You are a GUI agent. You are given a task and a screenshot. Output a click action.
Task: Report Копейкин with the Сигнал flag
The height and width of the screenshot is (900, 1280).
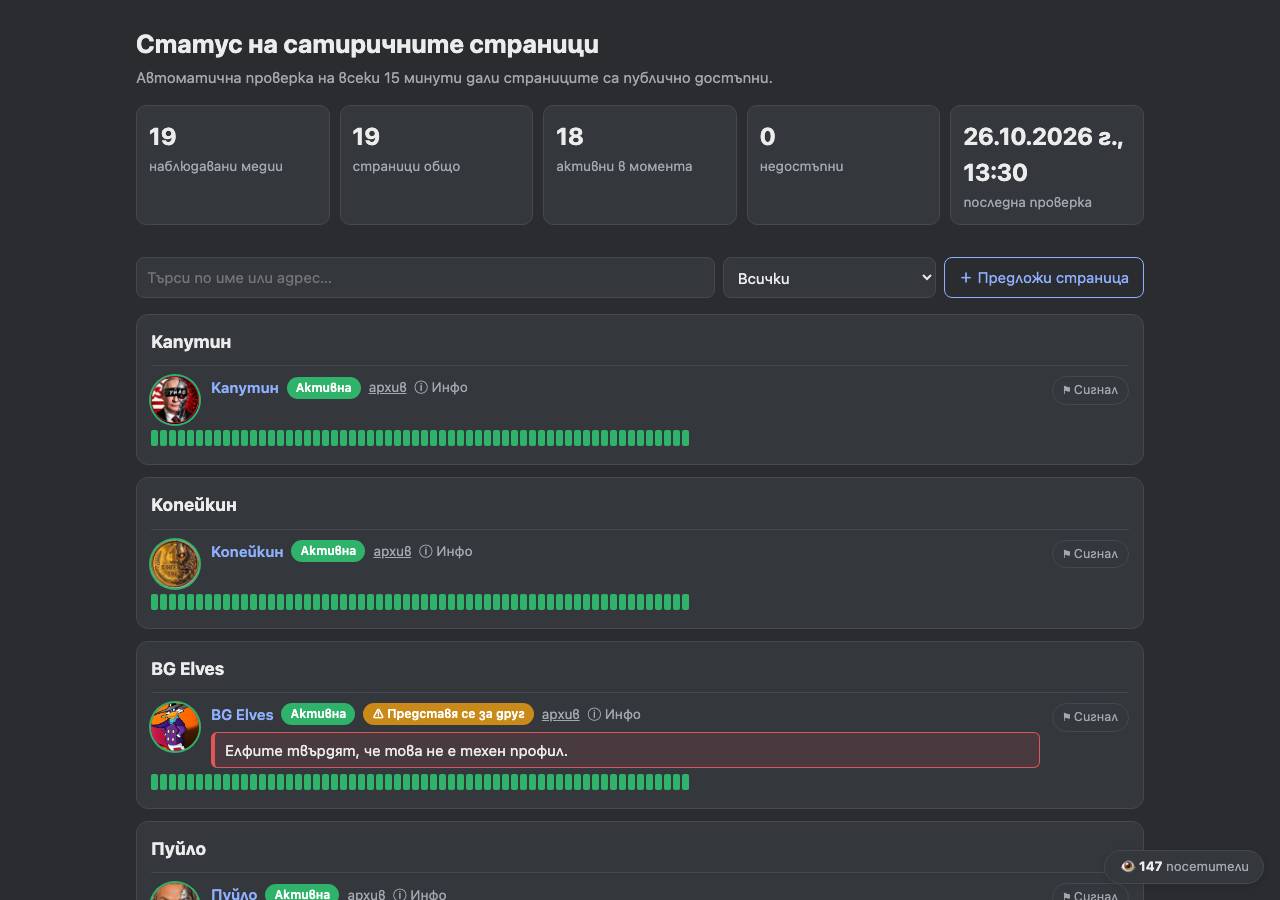click(x=1090, y=554)
